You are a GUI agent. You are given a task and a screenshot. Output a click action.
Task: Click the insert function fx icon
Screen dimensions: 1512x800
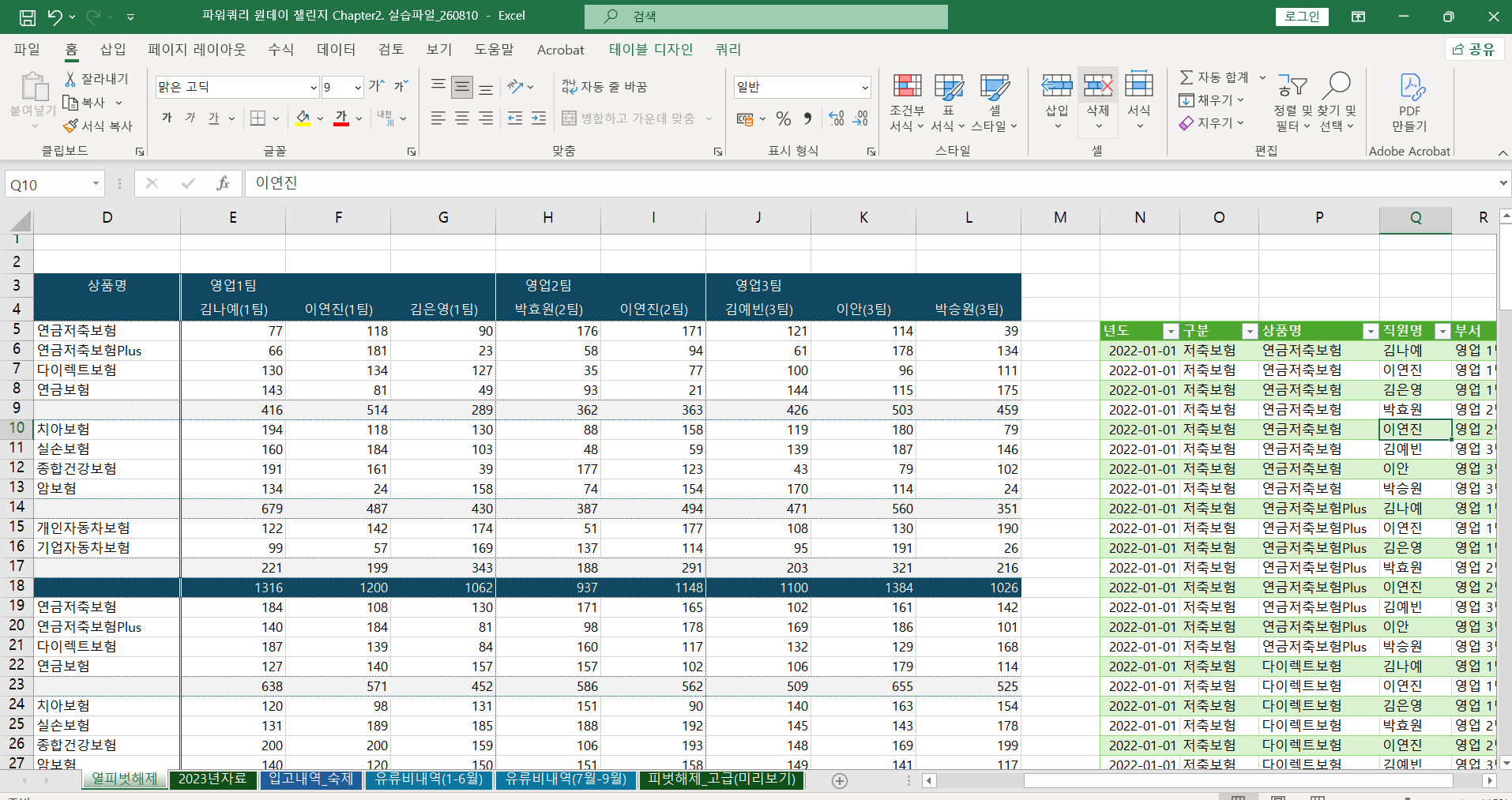[x=223, y=183]
